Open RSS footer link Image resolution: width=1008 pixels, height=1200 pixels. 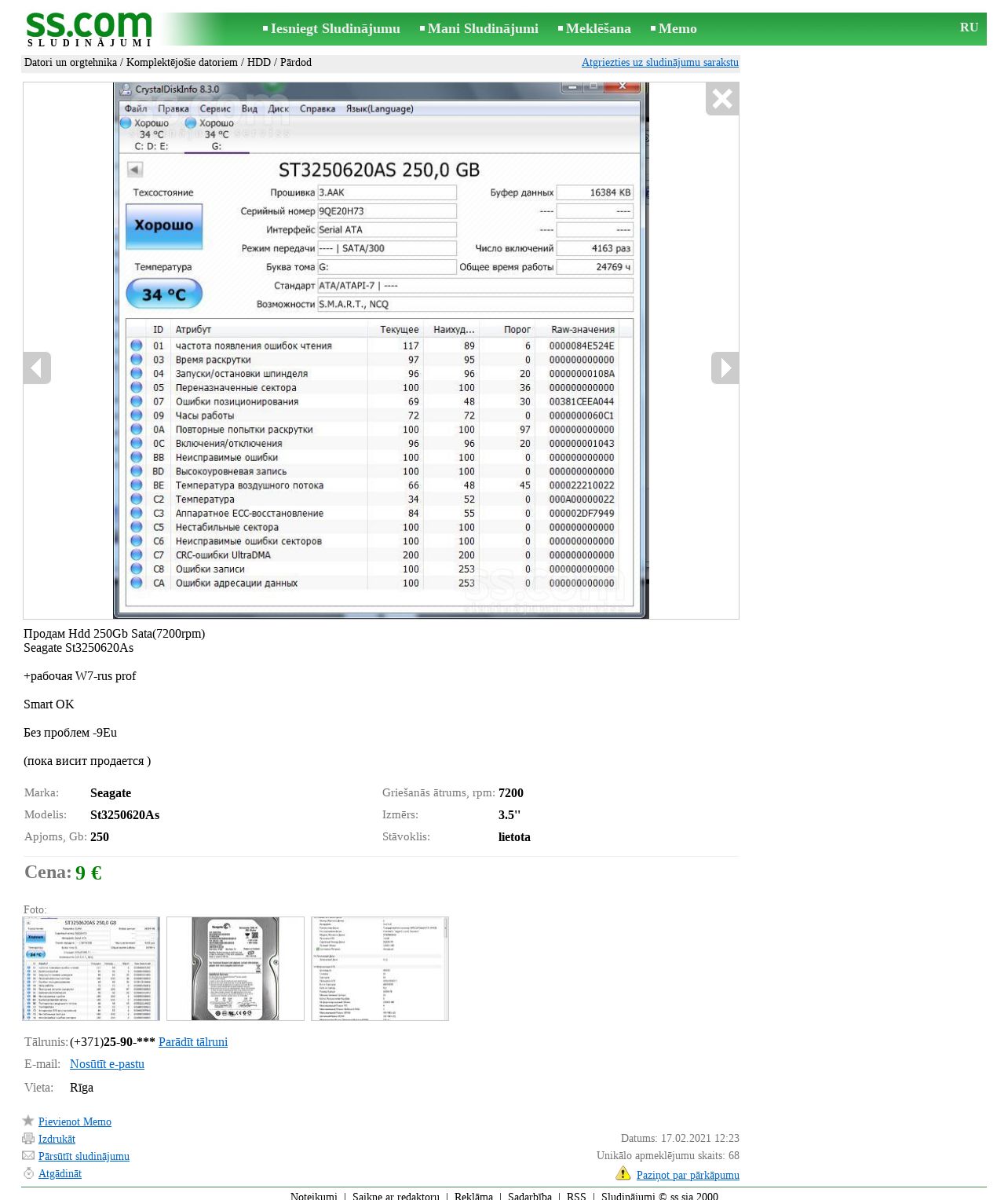tap(576, 1196)
